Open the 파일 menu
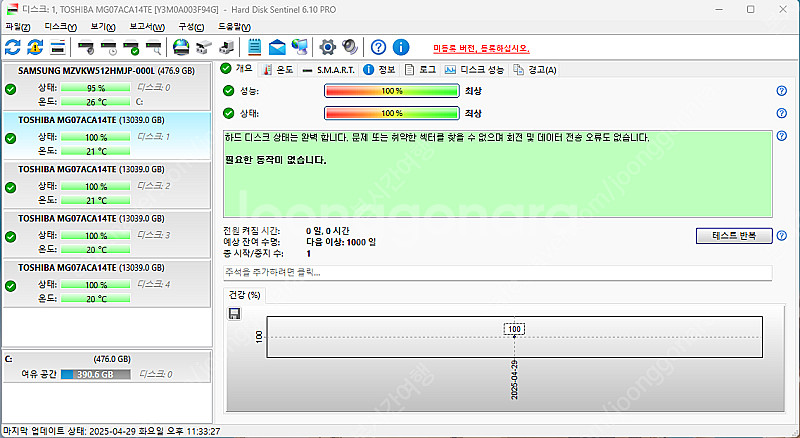Screen dimensions: 800x438 tap(17, 27)
